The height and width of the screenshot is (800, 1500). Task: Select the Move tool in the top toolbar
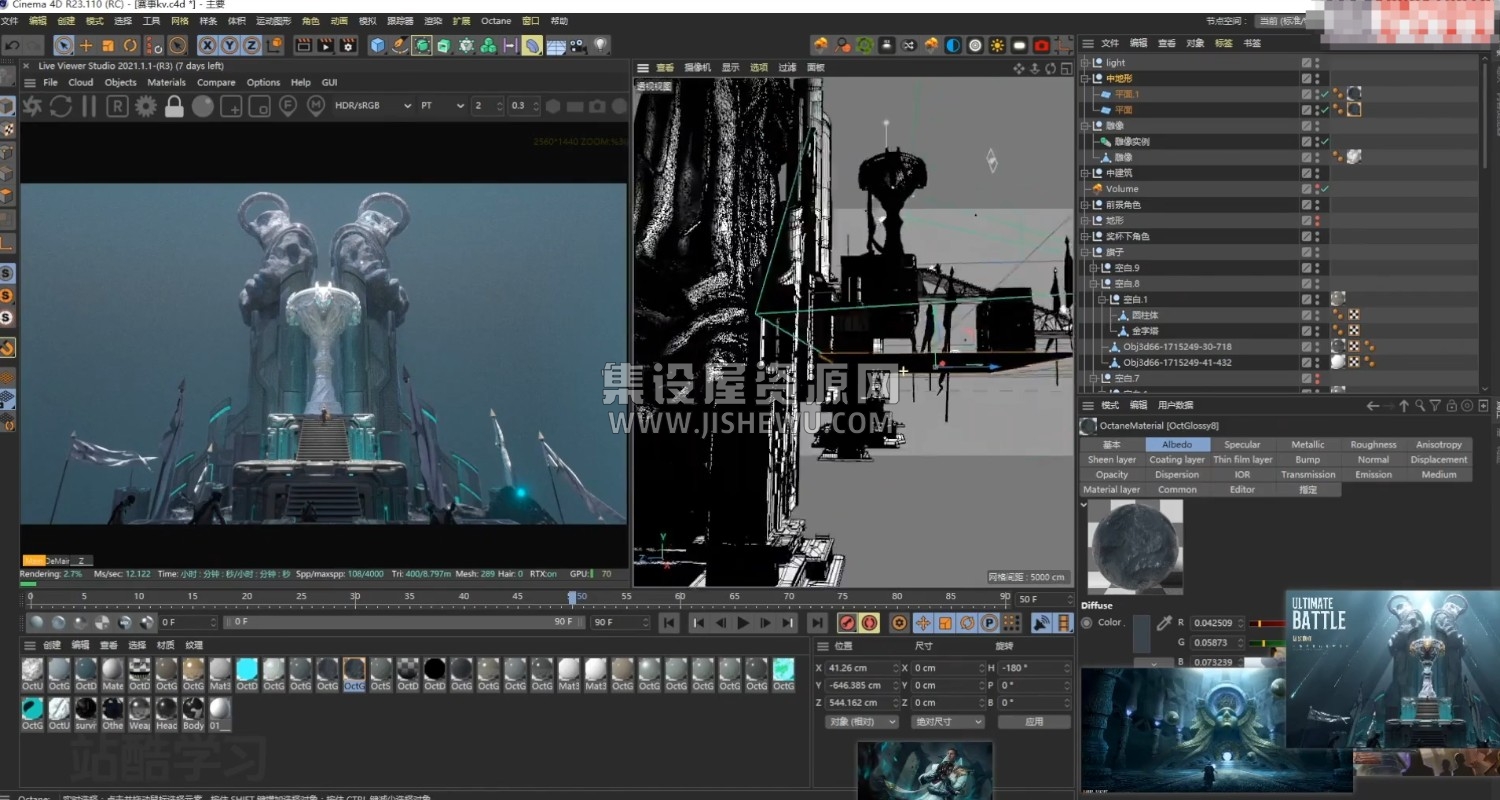[x=86, y=45]
